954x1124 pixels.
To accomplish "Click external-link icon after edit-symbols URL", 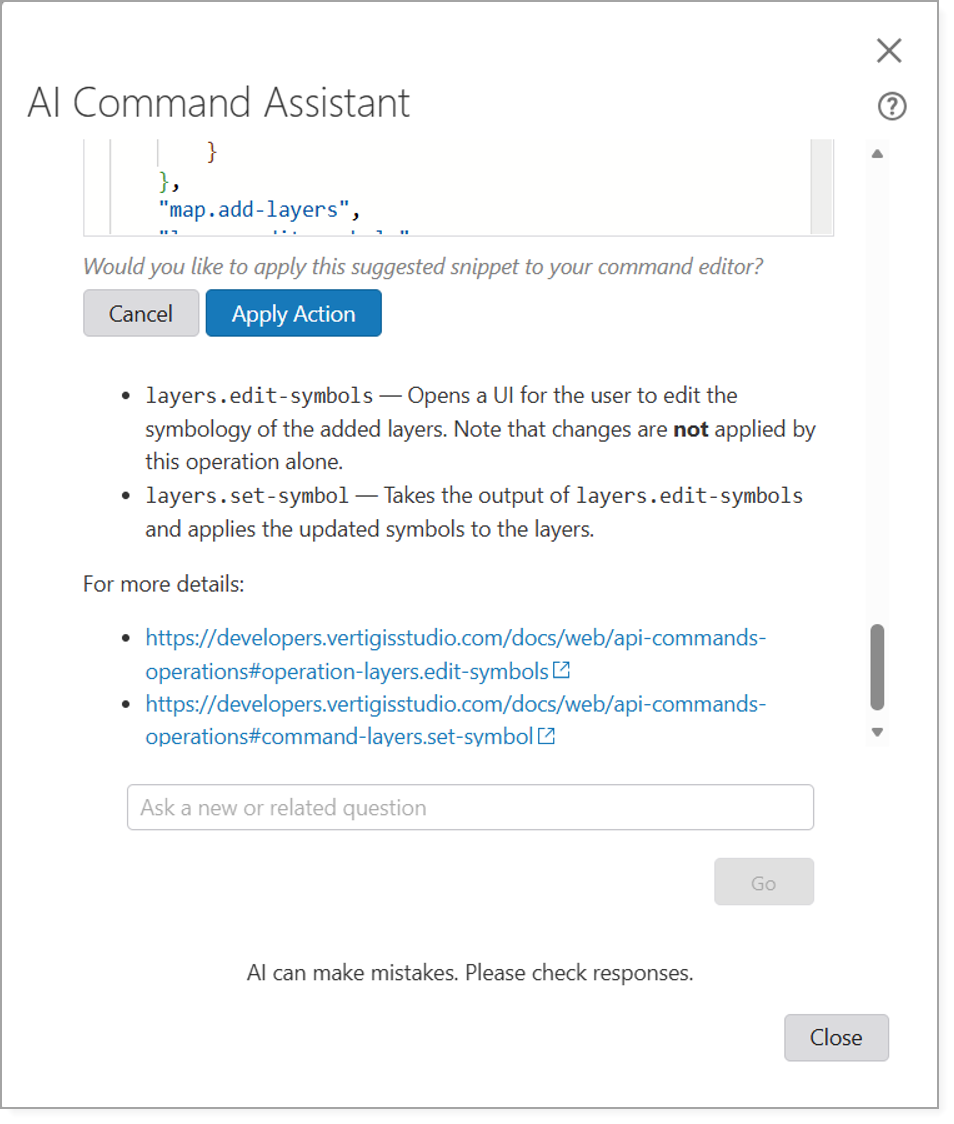I will [561, 670].
